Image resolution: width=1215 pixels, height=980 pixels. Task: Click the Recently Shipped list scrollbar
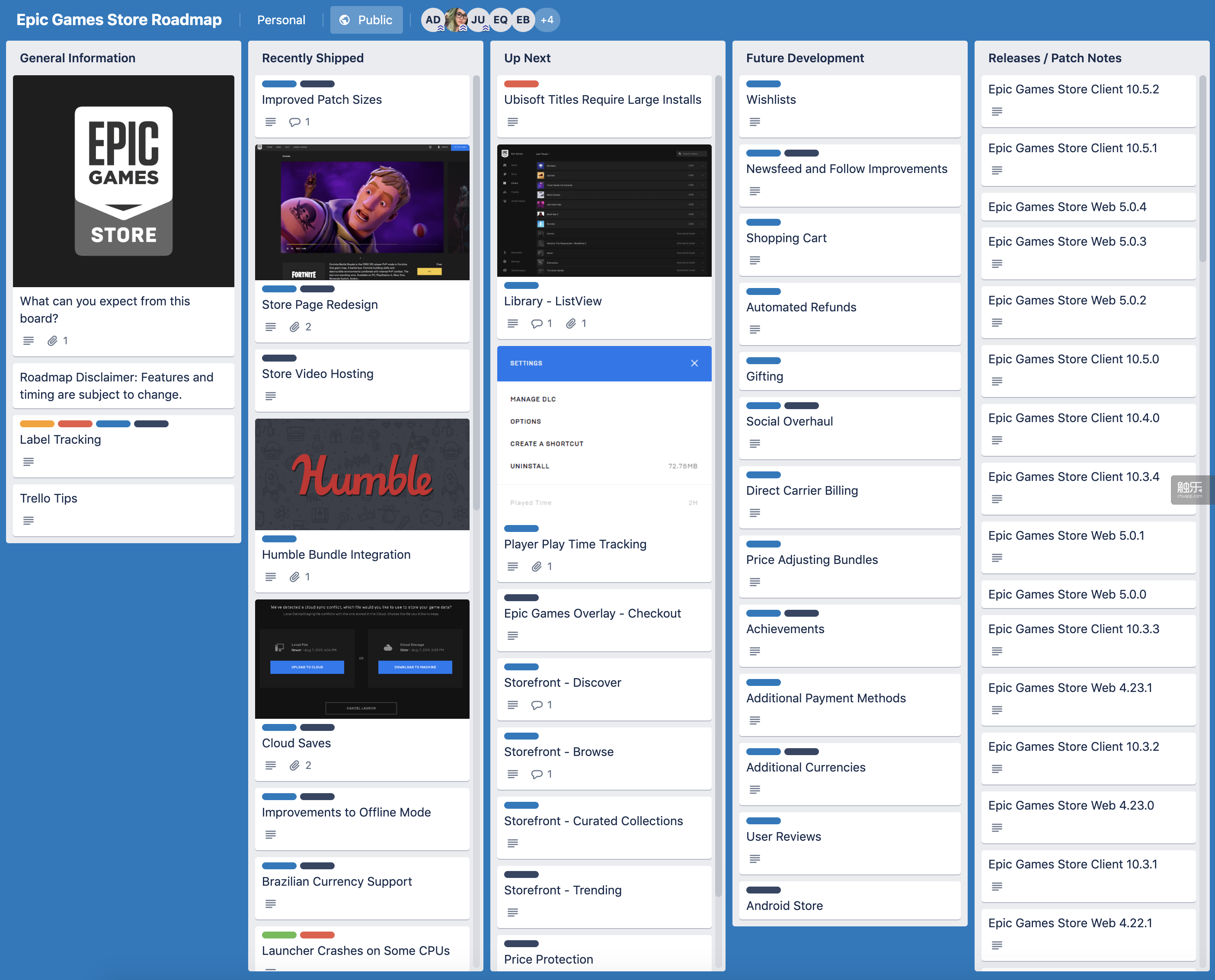coord(476,292)
